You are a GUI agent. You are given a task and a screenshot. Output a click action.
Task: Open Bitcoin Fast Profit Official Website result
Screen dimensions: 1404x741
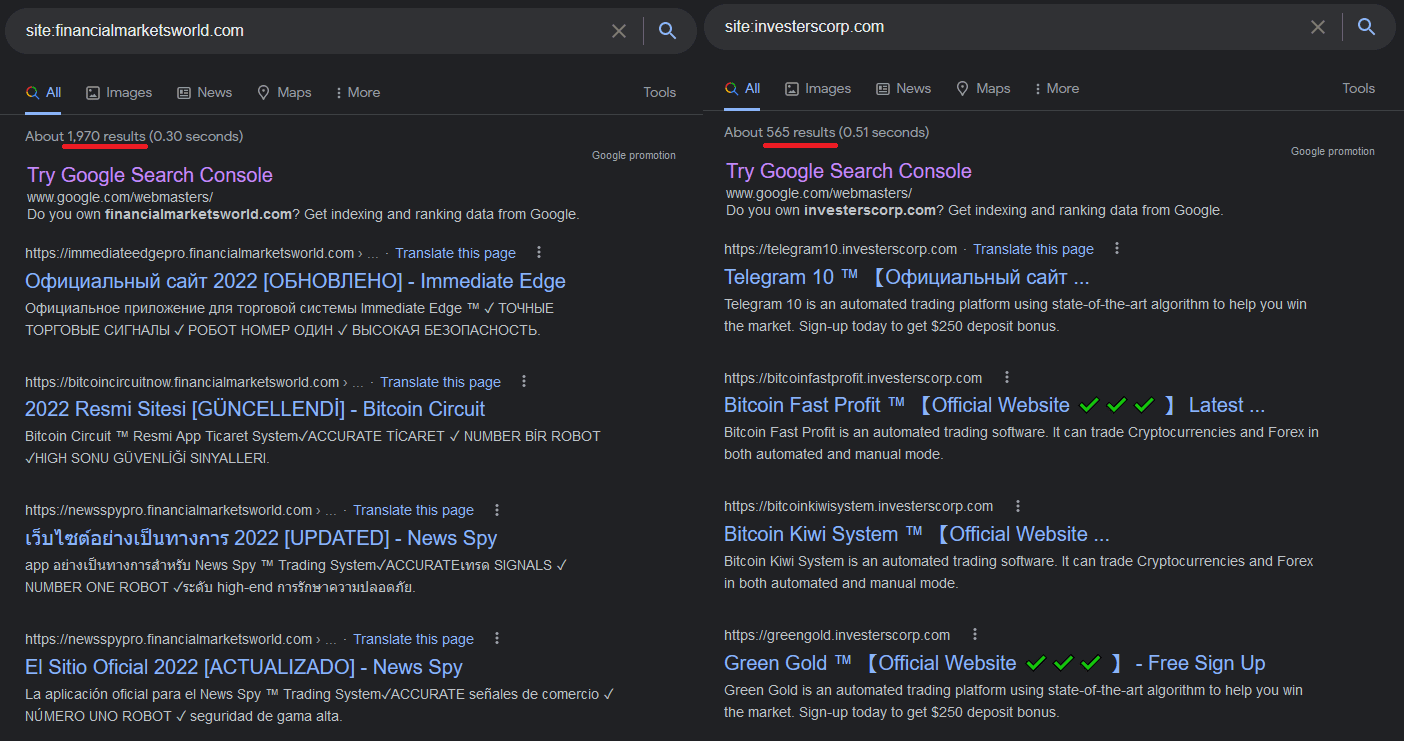pos(994,405)
